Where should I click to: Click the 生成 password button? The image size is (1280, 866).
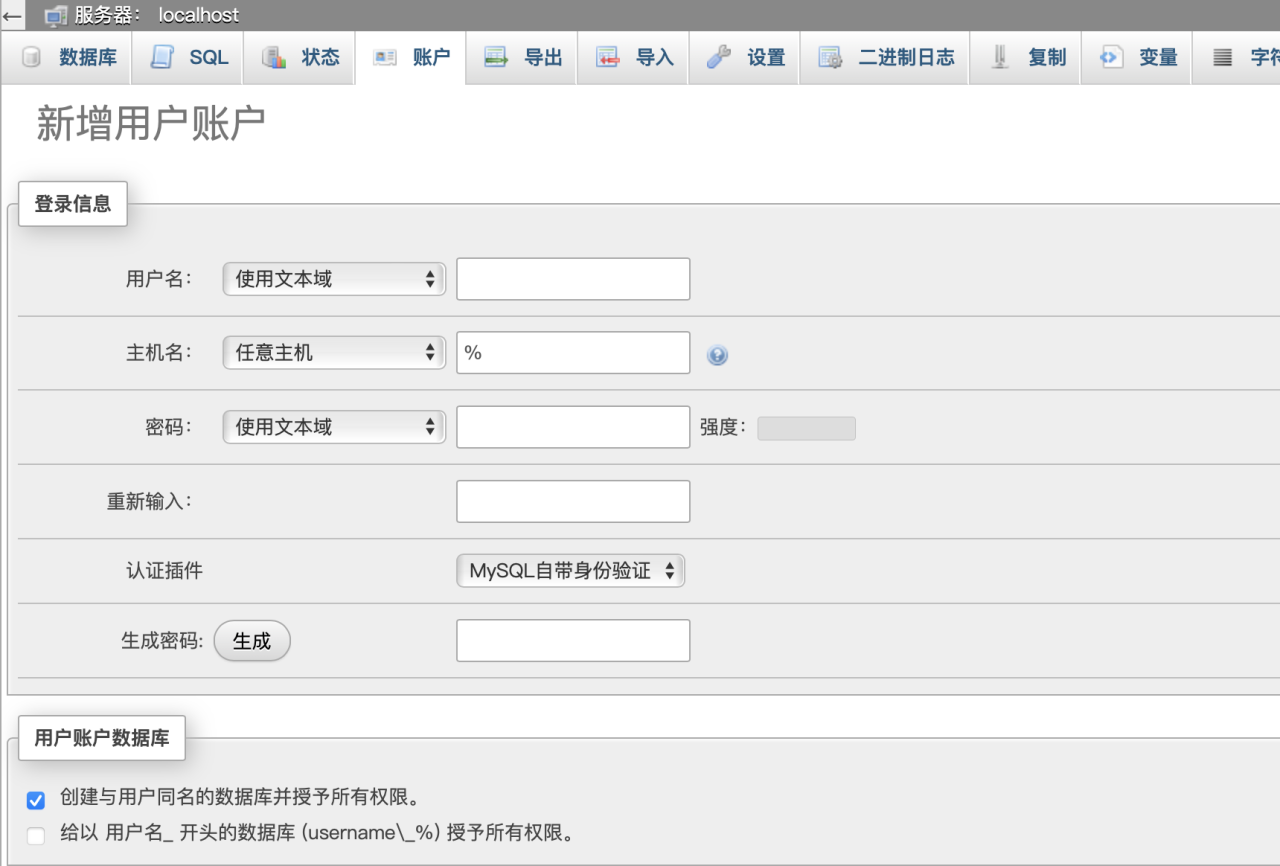click(252, 641)
